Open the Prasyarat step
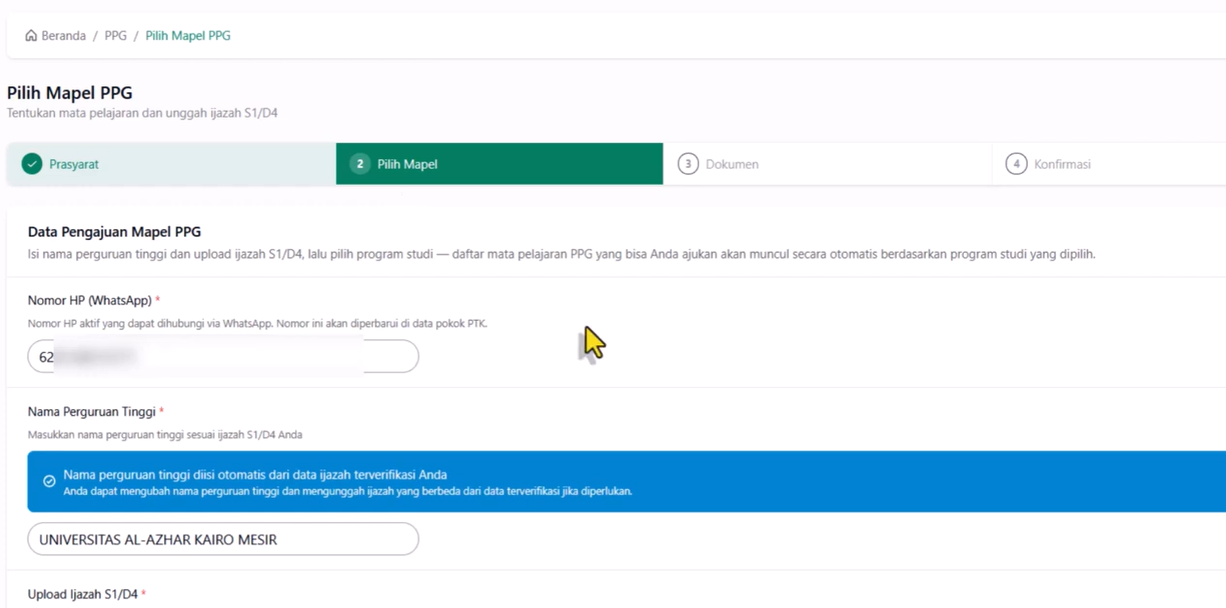The image size is (1226, 608). click(x=171, y=164)
